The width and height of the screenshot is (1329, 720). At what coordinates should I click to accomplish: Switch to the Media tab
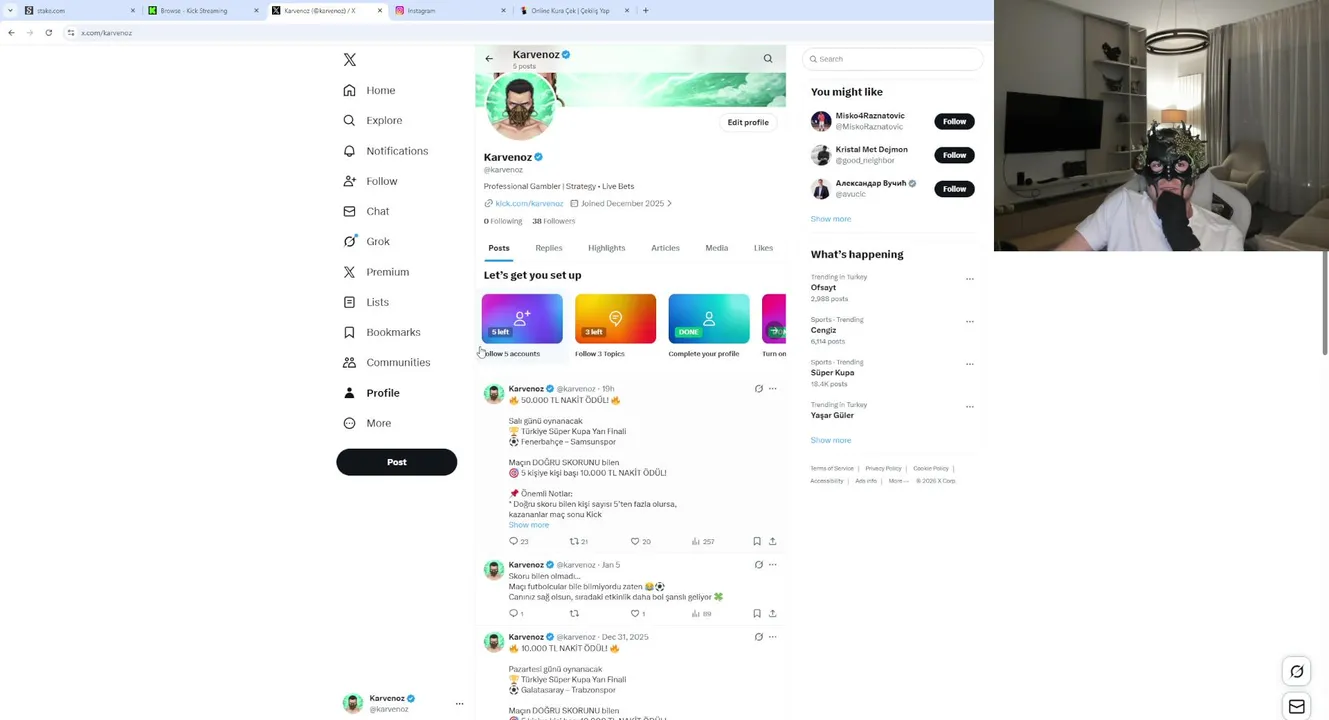(x=716, y=248)
